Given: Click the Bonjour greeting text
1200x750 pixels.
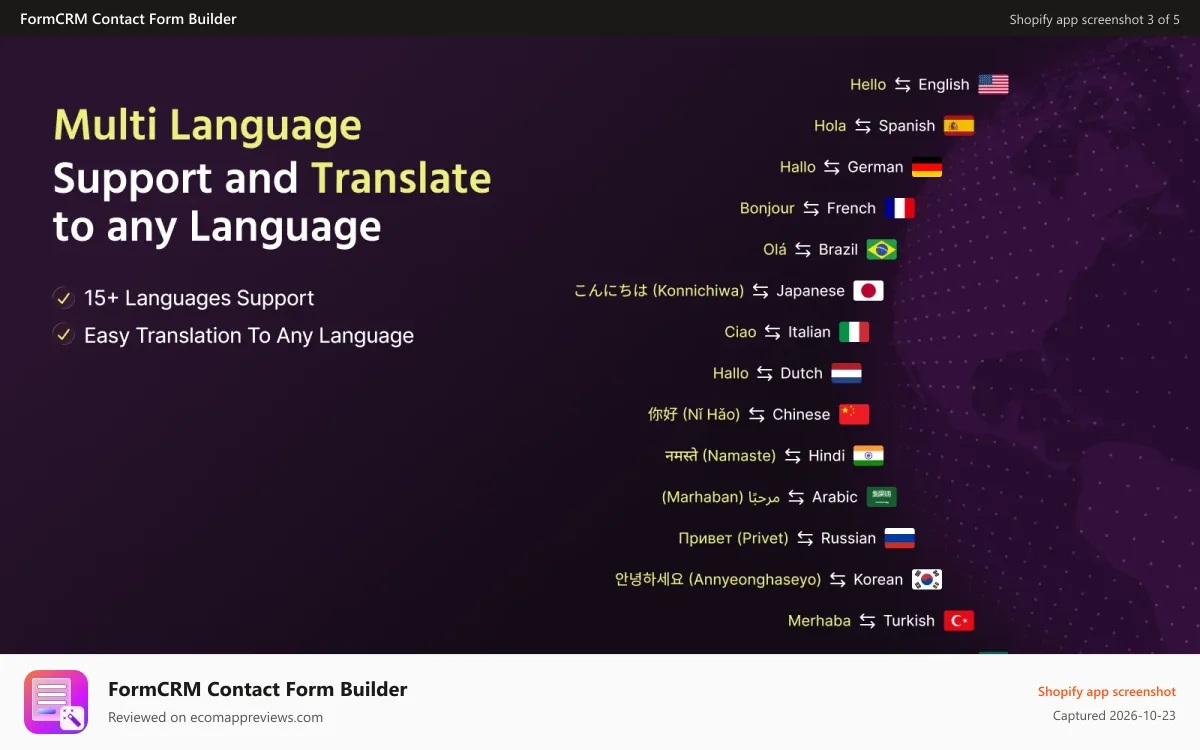Looking at the screenshot, I should 767,208.
